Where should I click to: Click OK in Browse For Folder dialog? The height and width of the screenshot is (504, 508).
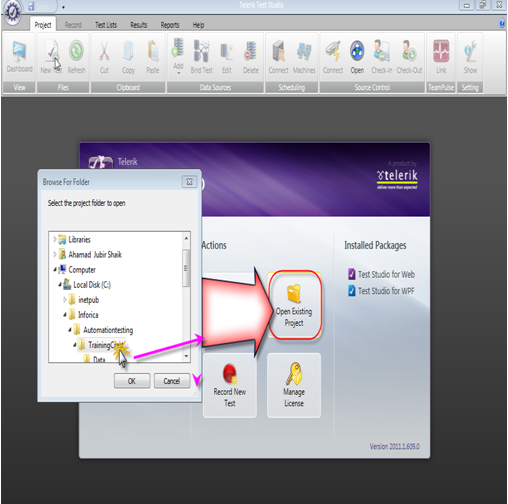click(x=132, y=381)
